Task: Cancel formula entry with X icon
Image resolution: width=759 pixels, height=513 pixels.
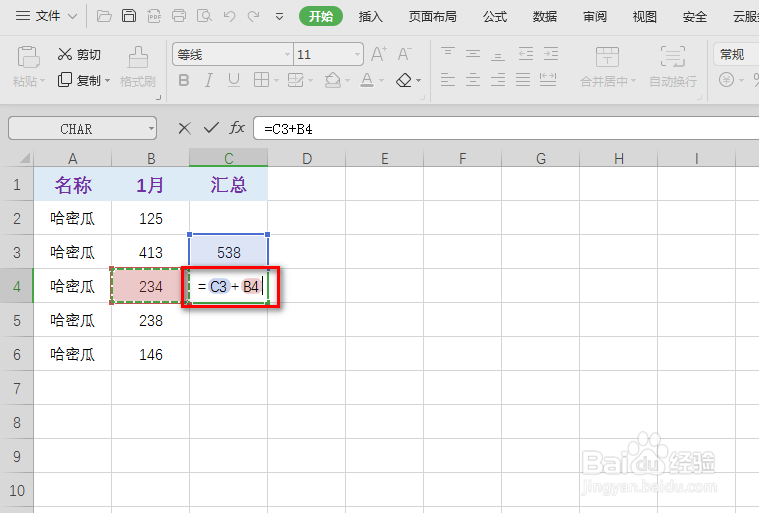Action: (x=184, y=128)
